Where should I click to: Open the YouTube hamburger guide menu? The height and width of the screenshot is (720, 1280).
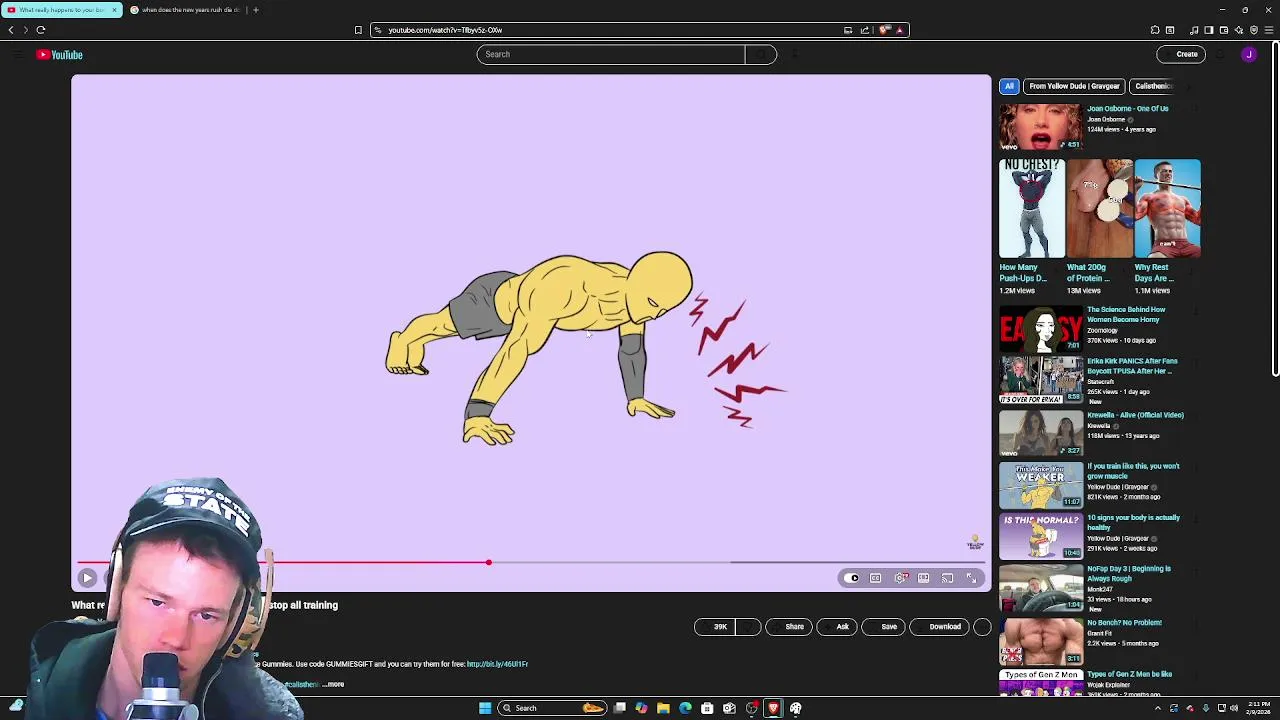pyautogui.click(x=17, y=55)
